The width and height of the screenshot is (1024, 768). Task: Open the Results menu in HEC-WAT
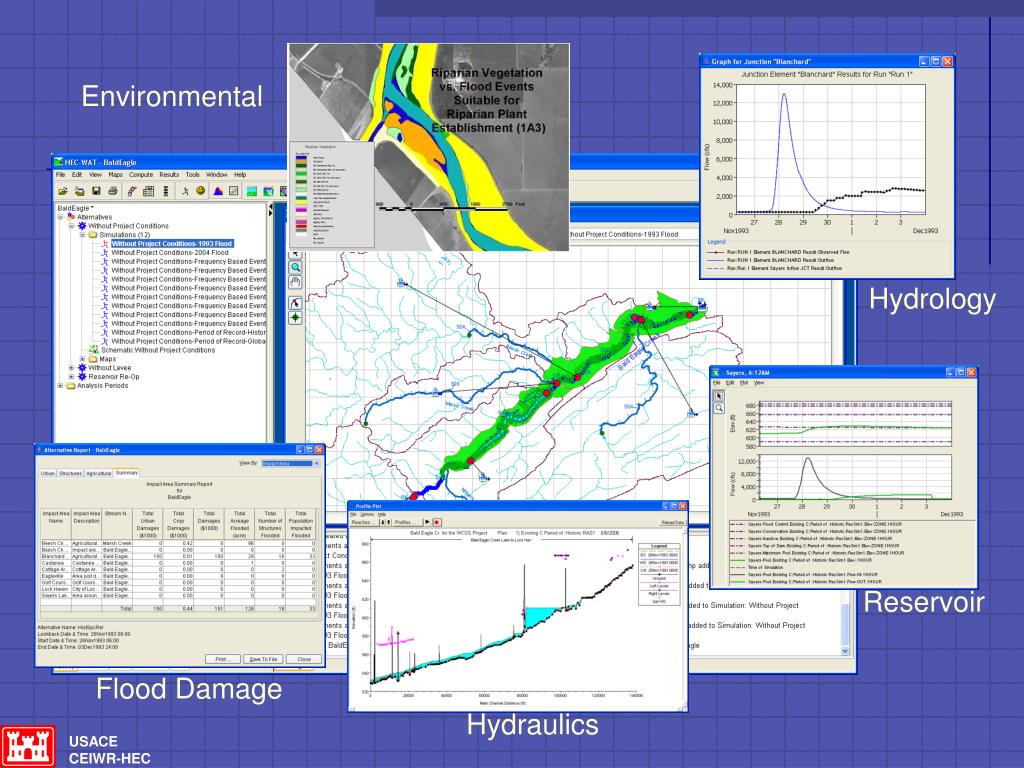[169, 175]
